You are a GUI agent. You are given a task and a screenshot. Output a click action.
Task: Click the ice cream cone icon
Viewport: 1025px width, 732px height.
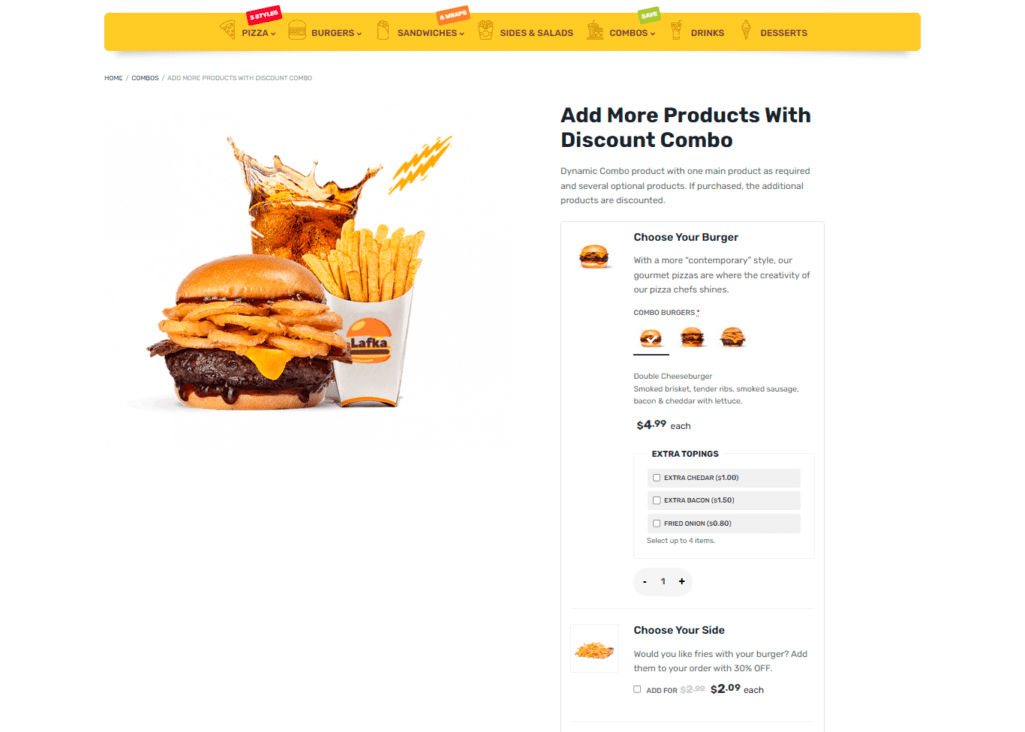click(x=746, y=30)
